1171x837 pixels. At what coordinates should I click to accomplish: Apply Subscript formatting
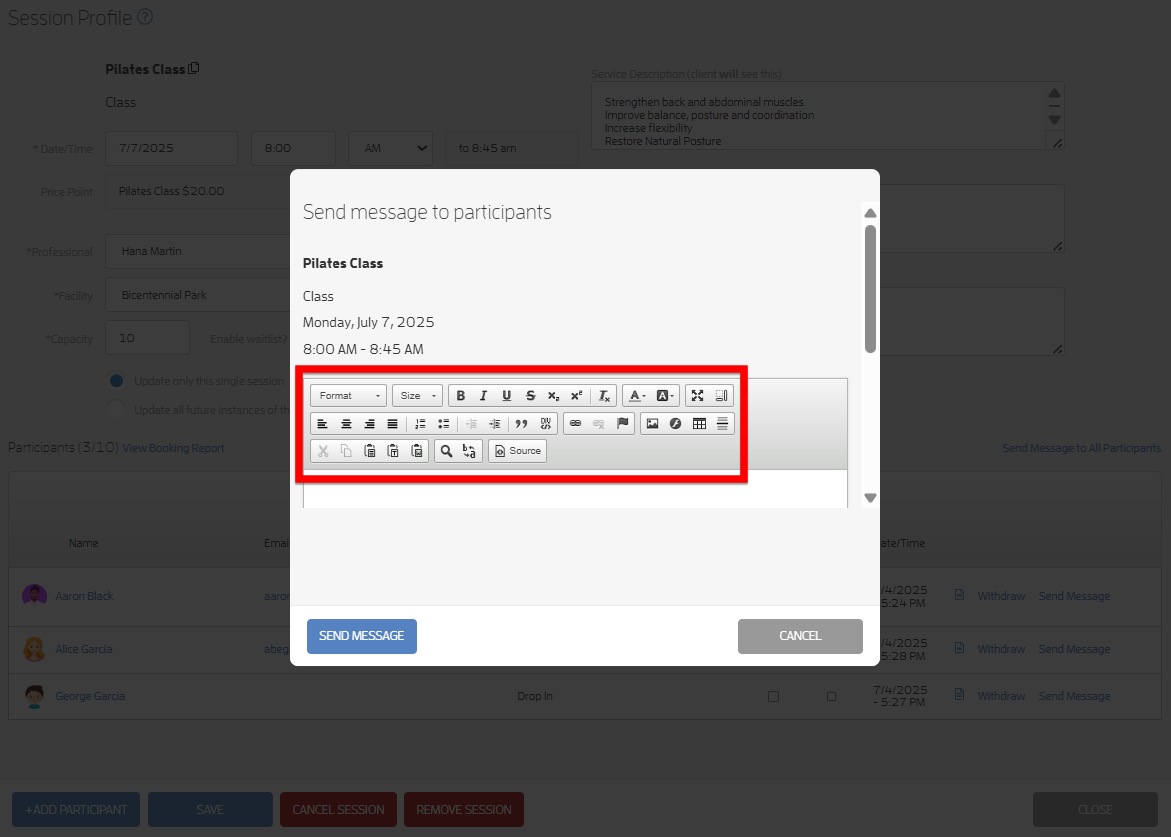tap(553, 396)
